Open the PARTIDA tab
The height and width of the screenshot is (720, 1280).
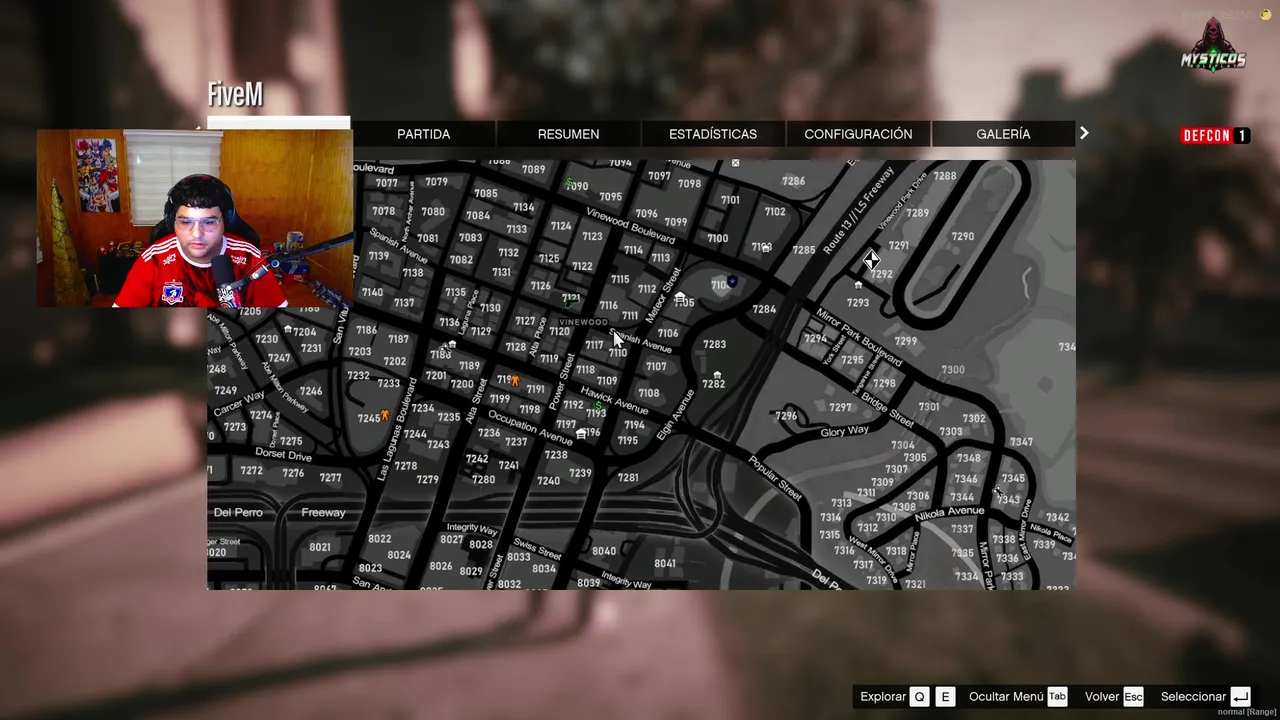pyautogui.click(x=423, y=134)
